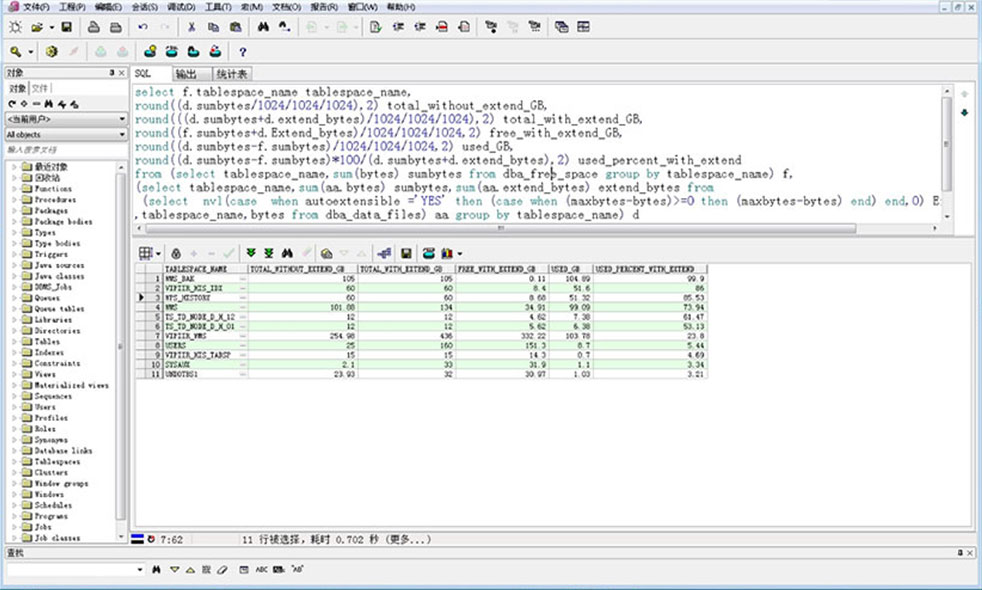
Task: Click the binoculars Find icon in top toolbar
Action: 263,27
